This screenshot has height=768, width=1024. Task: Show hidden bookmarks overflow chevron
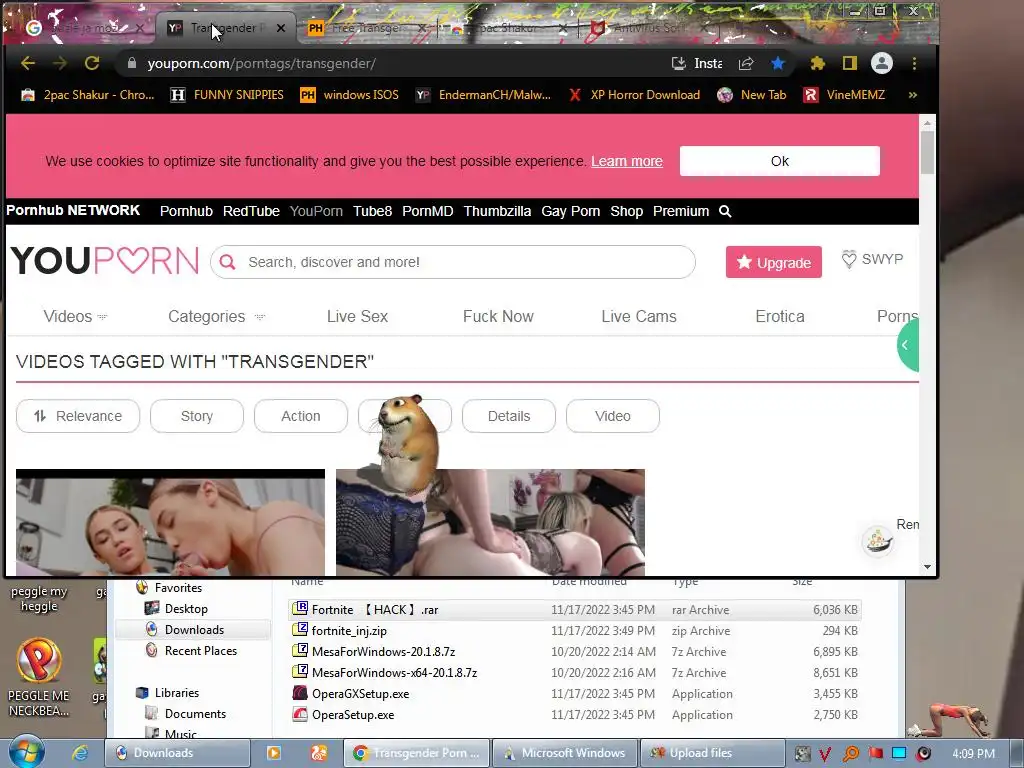click(x=912, y=95)
